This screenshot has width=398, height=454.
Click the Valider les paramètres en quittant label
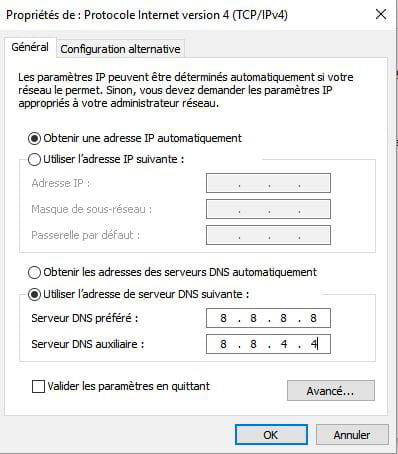point(129,386)
